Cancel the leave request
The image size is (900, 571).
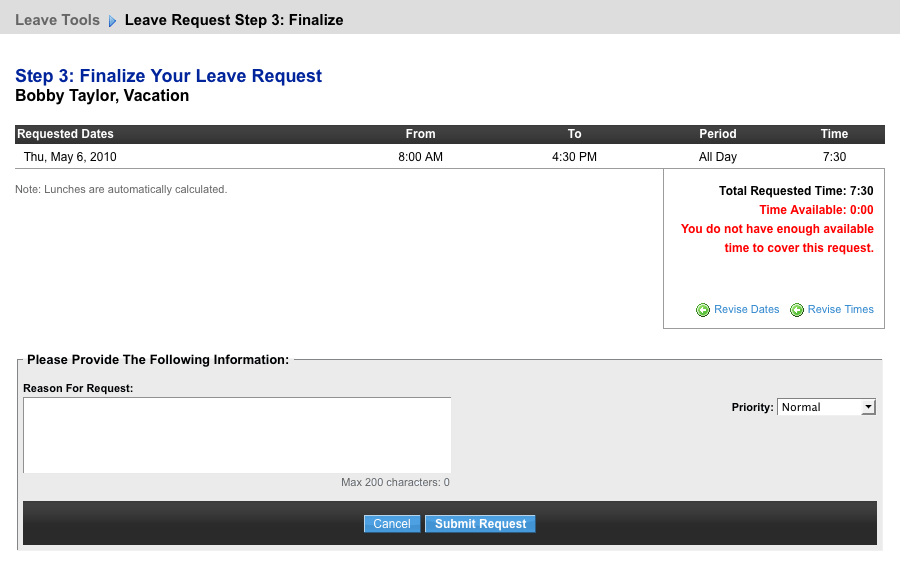392,523
